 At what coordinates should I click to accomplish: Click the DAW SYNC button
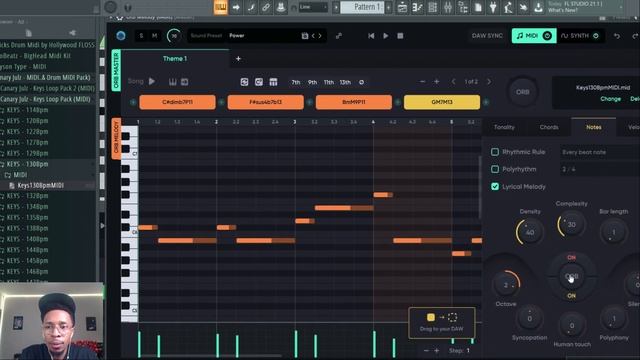[487, 36]
